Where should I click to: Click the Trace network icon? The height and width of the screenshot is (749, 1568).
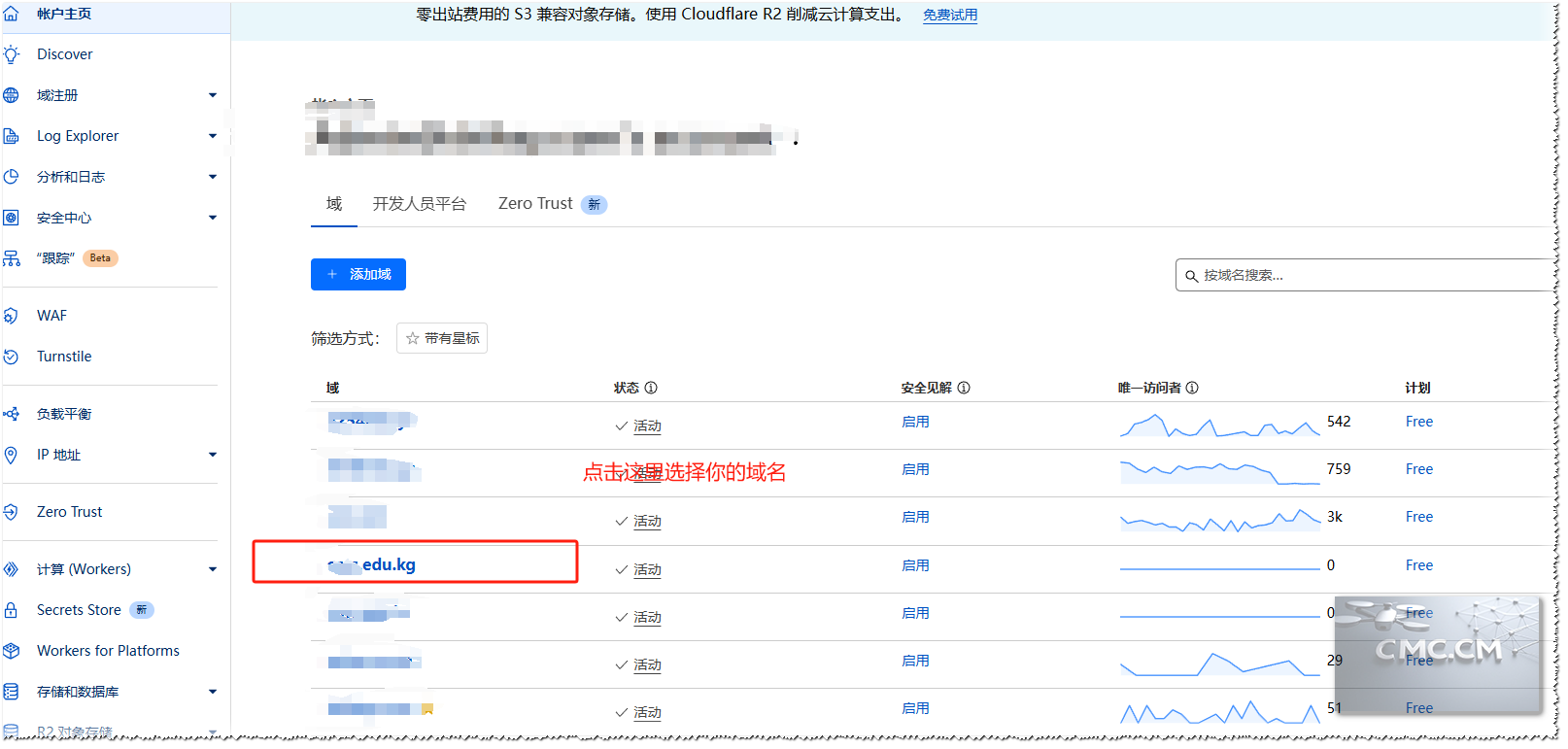click(11, 258)
